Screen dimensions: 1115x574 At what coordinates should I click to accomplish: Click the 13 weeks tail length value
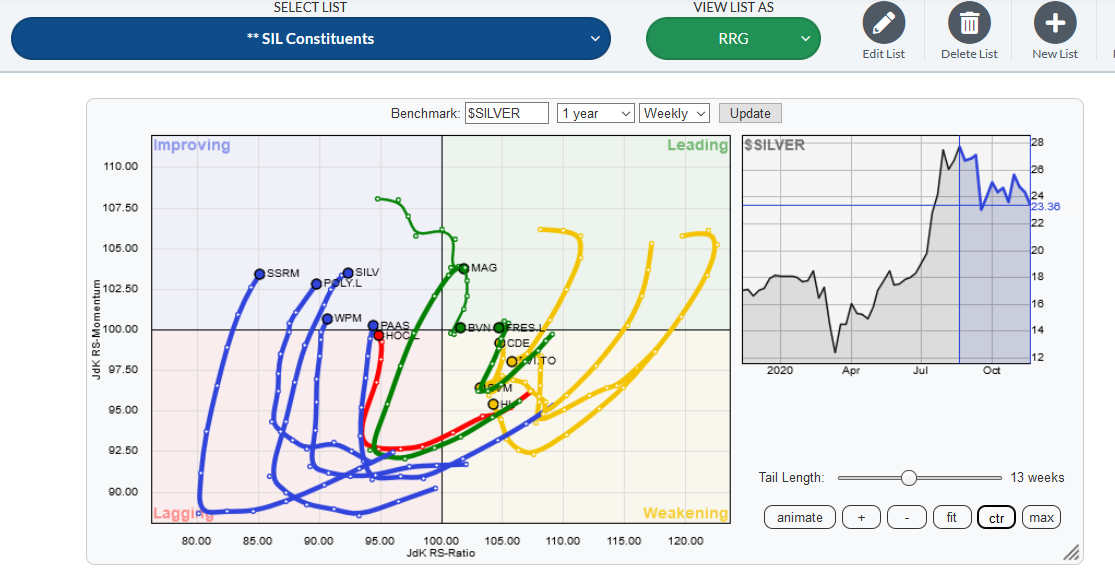1037,478
